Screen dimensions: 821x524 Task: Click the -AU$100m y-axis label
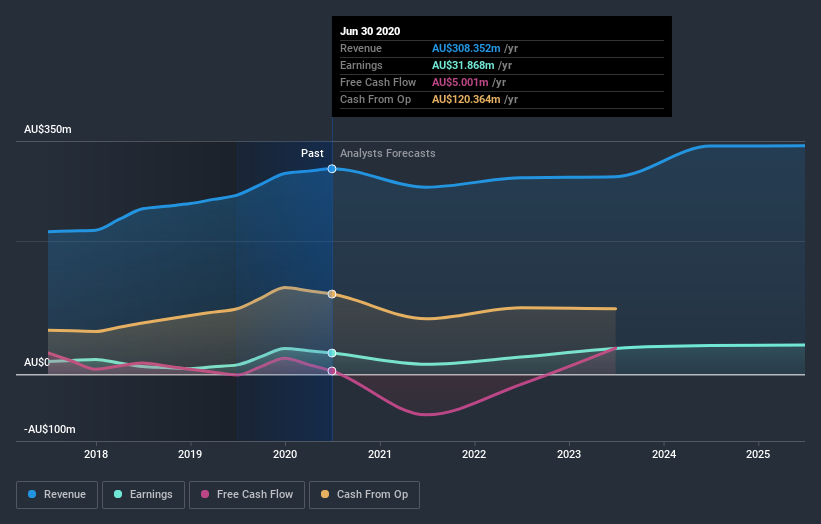coord(50,429)
